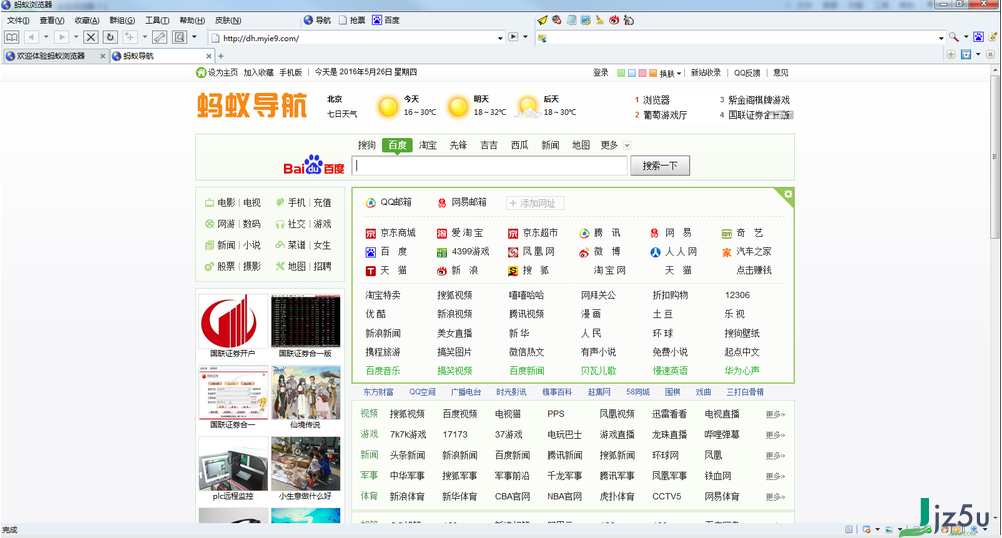Click the 搜索一下 search button
This screenshot has height=538, width=1002.
tap(660, 165)
